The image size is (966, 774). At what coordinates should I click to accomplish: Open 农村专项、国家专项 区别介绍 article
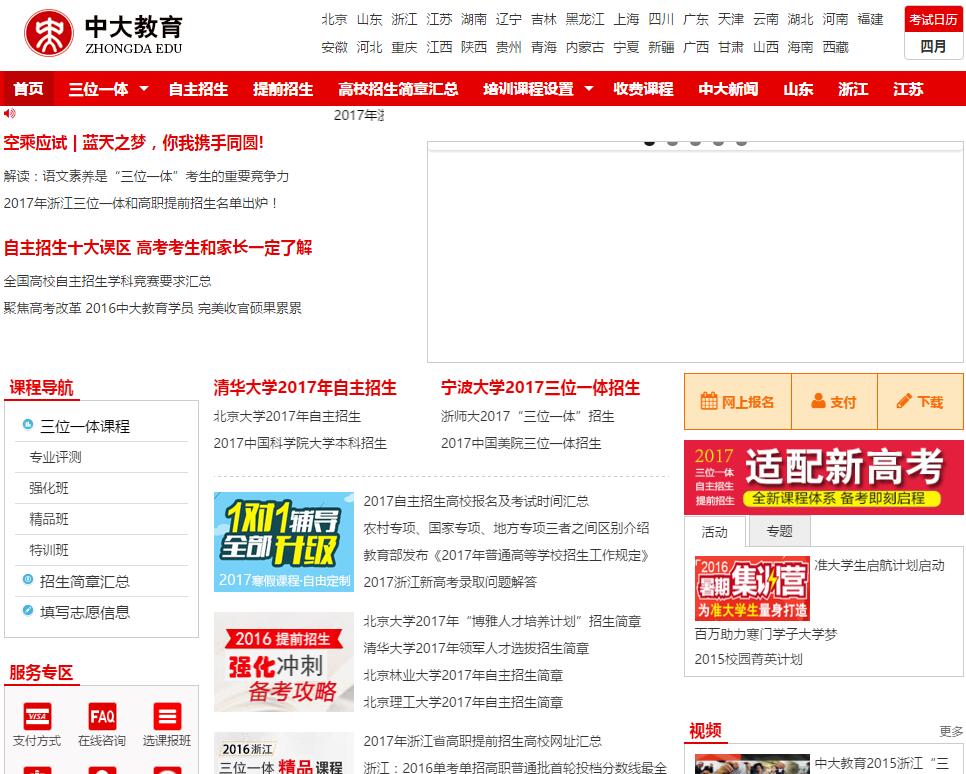click(x=506, y=528)
